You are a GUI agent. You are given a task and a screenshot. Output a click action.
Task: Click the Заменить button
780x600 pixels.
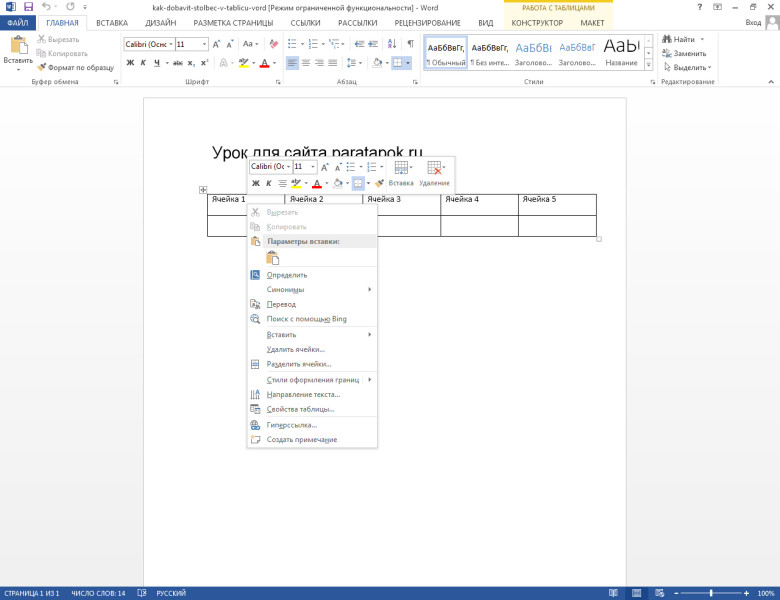click(x=683, y=53)
